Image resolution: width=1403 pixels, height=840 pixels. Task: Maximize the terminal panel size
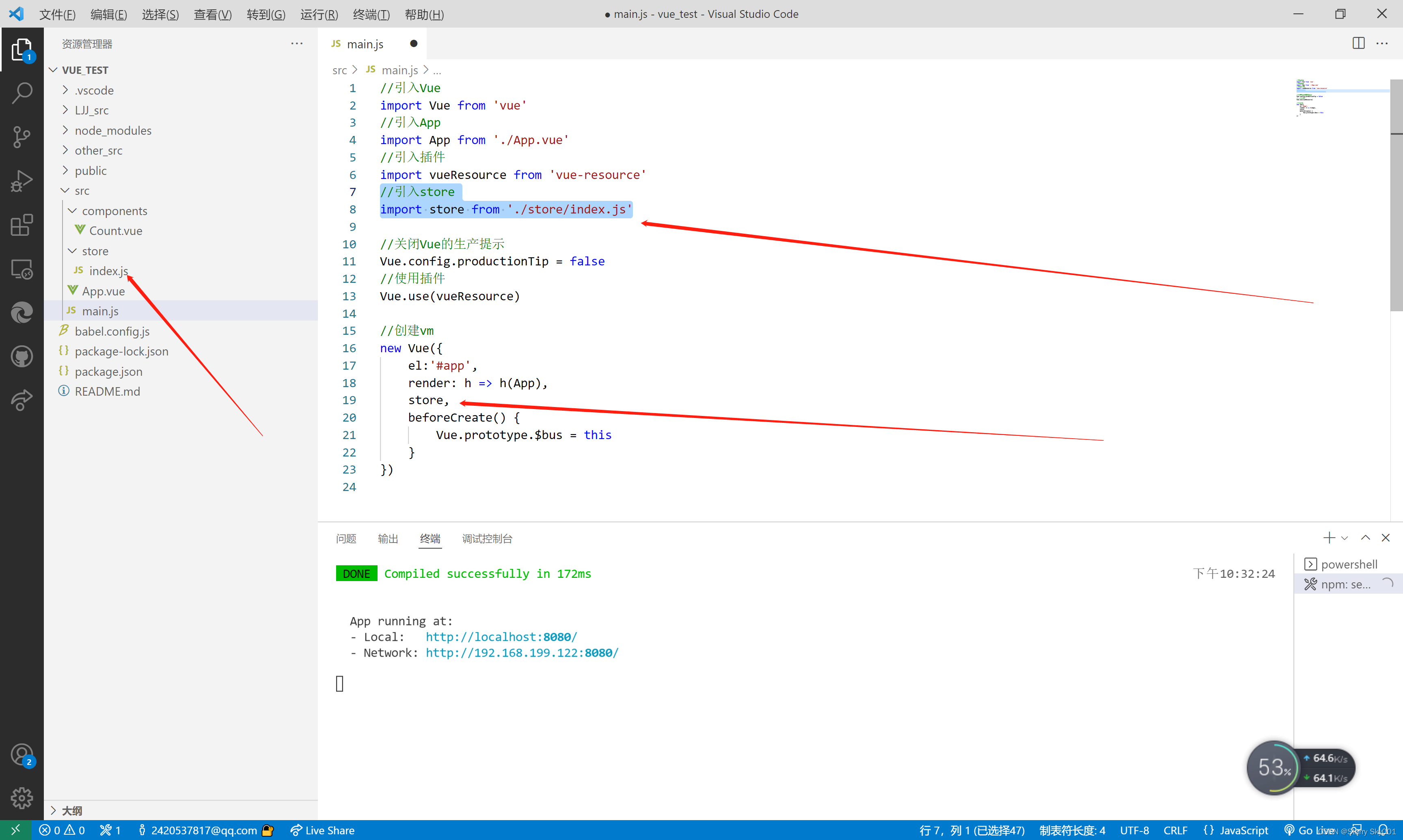pos(1366,538)
